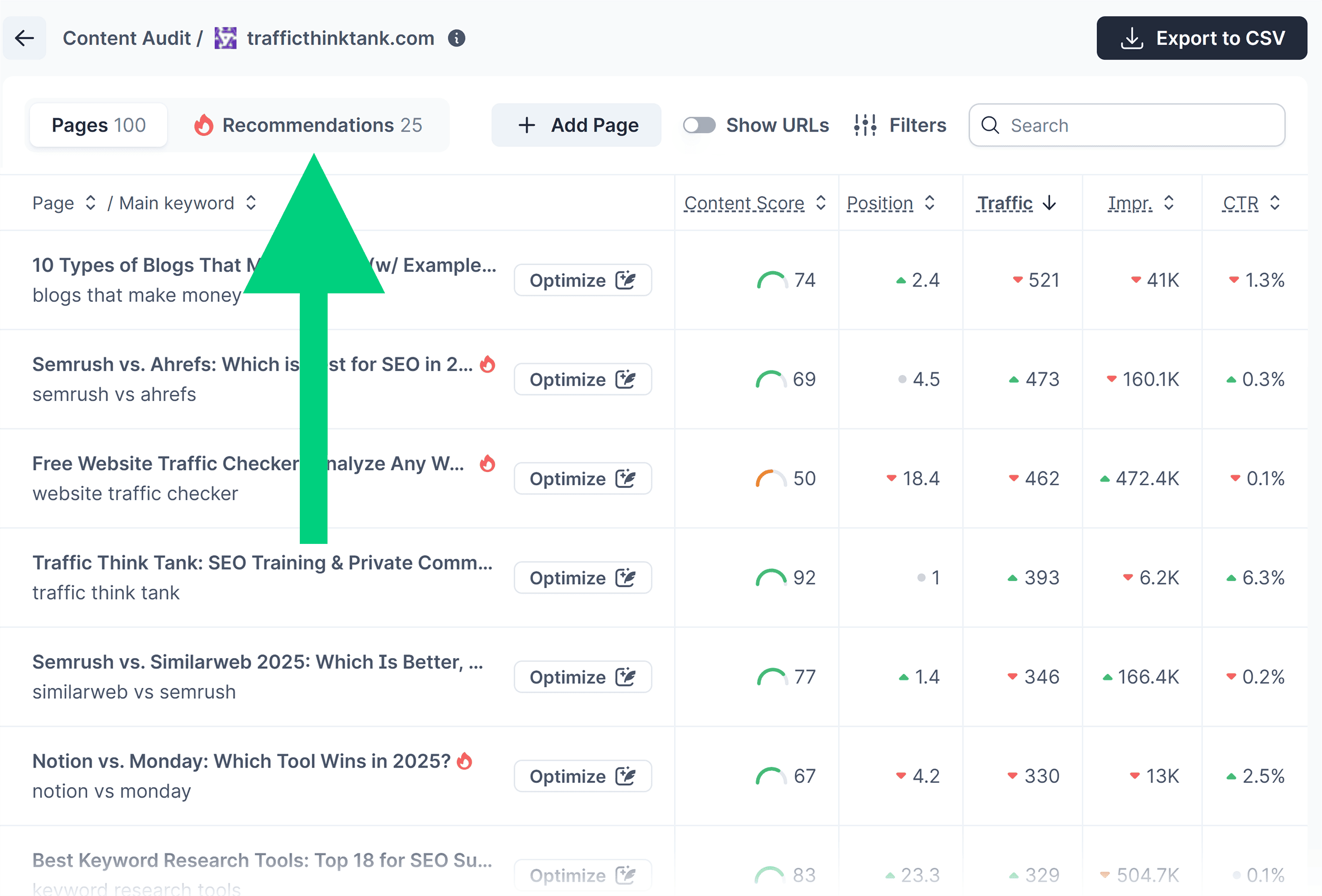The height and width of the screenshot is (896, 1322).
Task: Click the keyword 'traffic think tank'
Action: point(106,593)
